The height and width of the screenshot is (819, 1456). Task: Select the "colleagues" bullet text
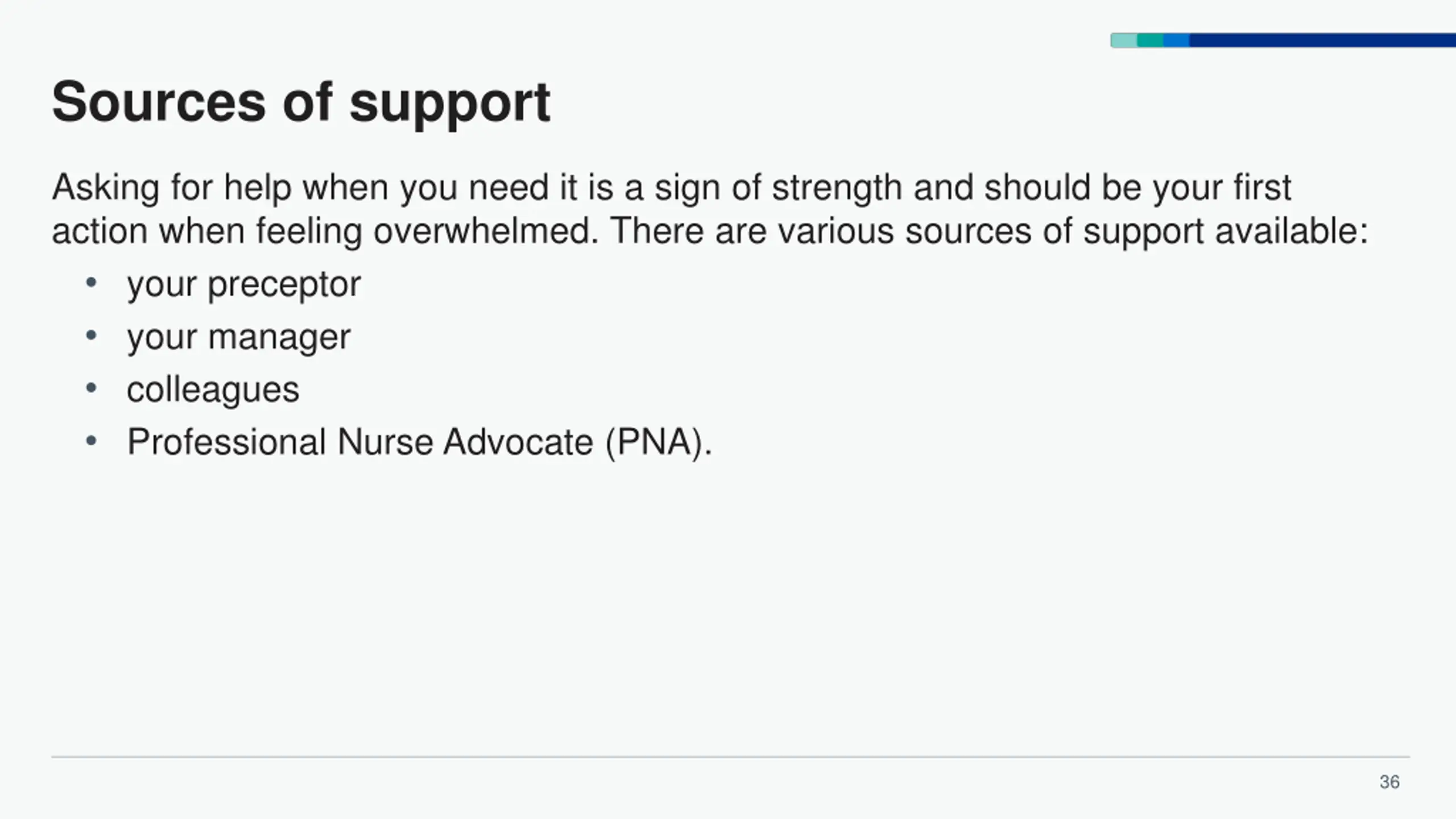point(213,390)
